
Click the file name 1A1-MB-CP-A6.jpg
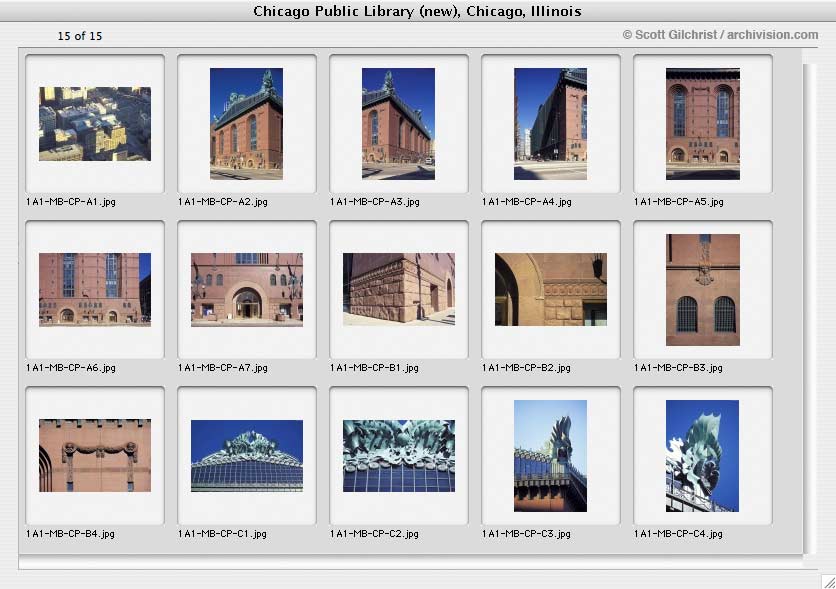70,368
